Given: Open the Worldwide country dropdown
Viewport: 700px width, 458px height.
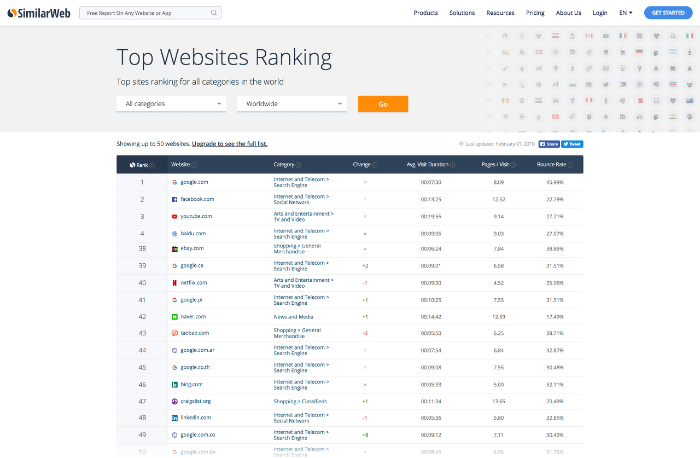Looking at the screenshot, I should (292, 104).
